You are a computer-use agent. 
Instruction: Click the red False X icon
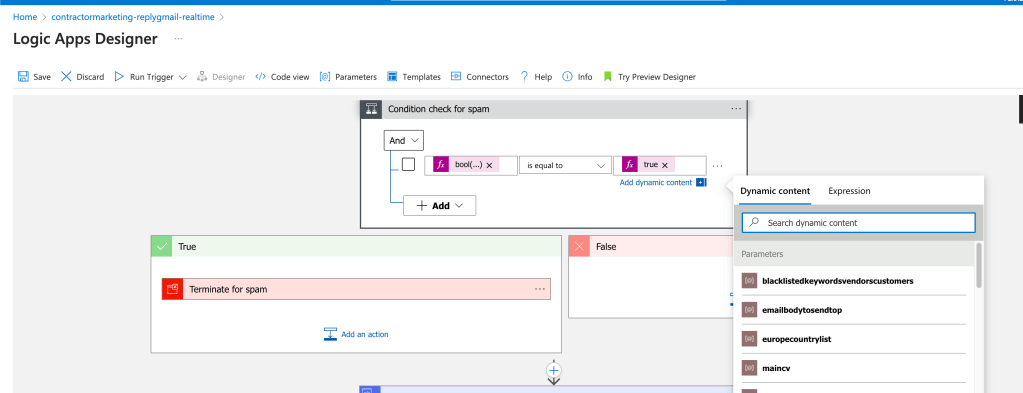(579, 247)
